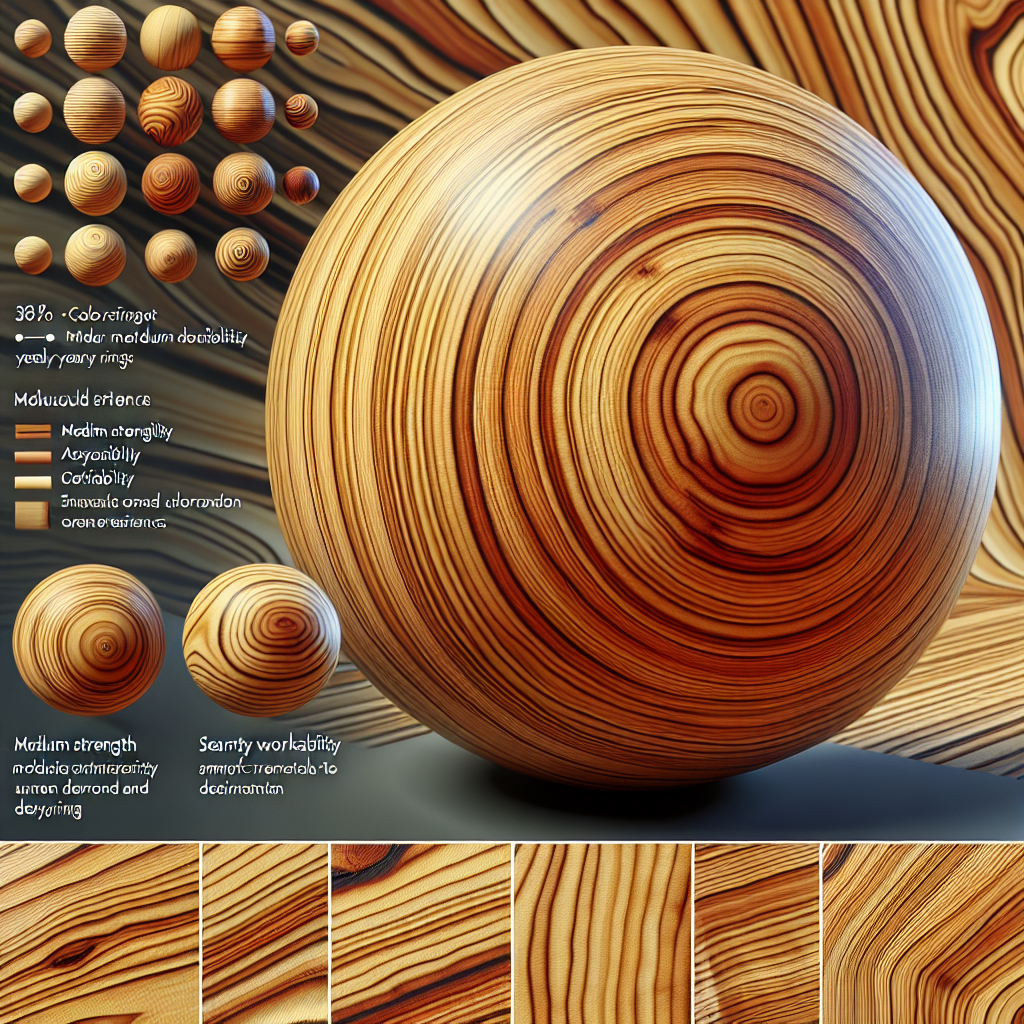This screenshot has height=1024, width=1024.
Task: Click the 'Medium strength' caption heading
Action: coord(75,744)
